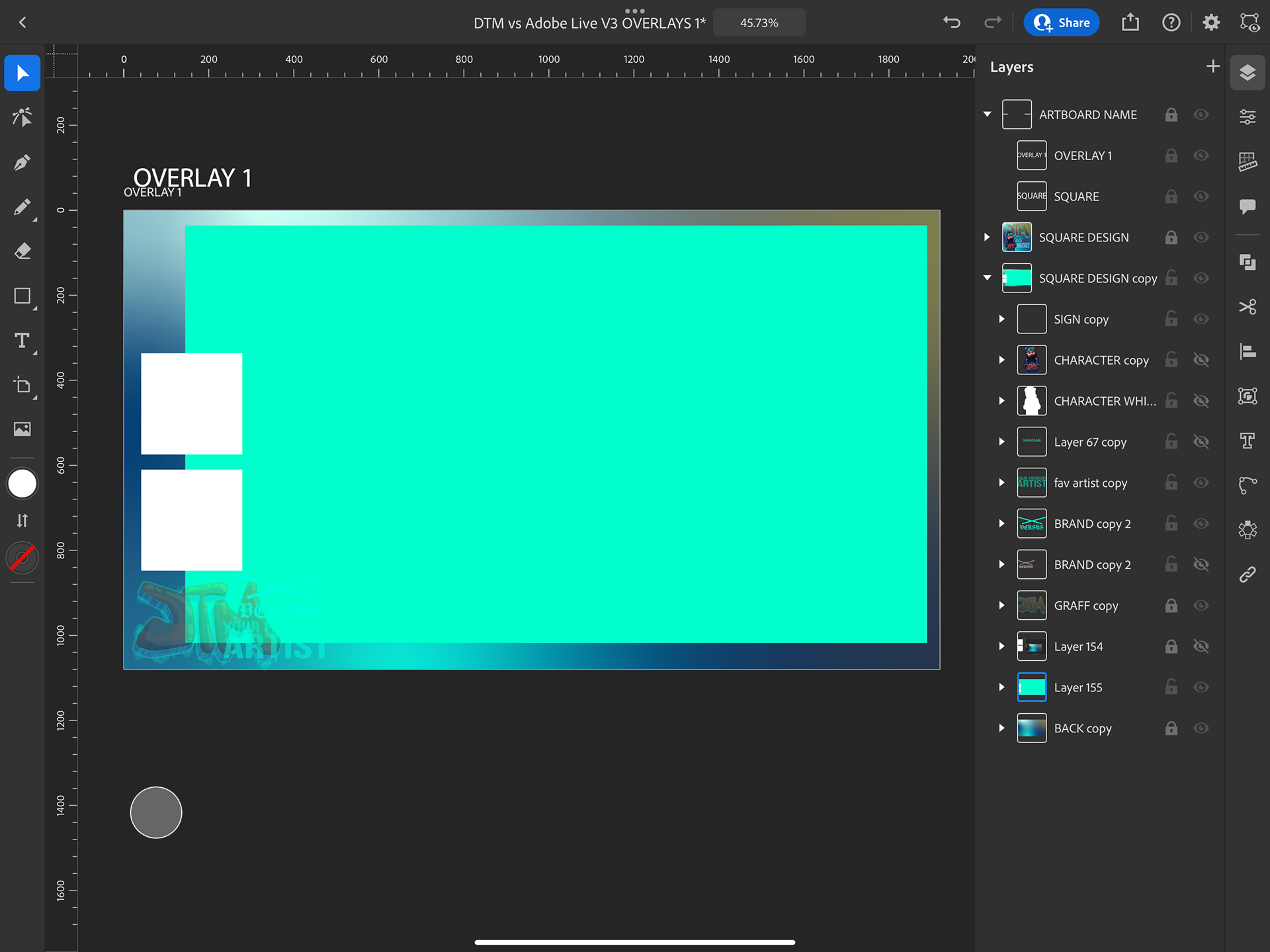The image size is (1270, 952).
Task: Select the upper white square on canvas
Action: point(192,404)
